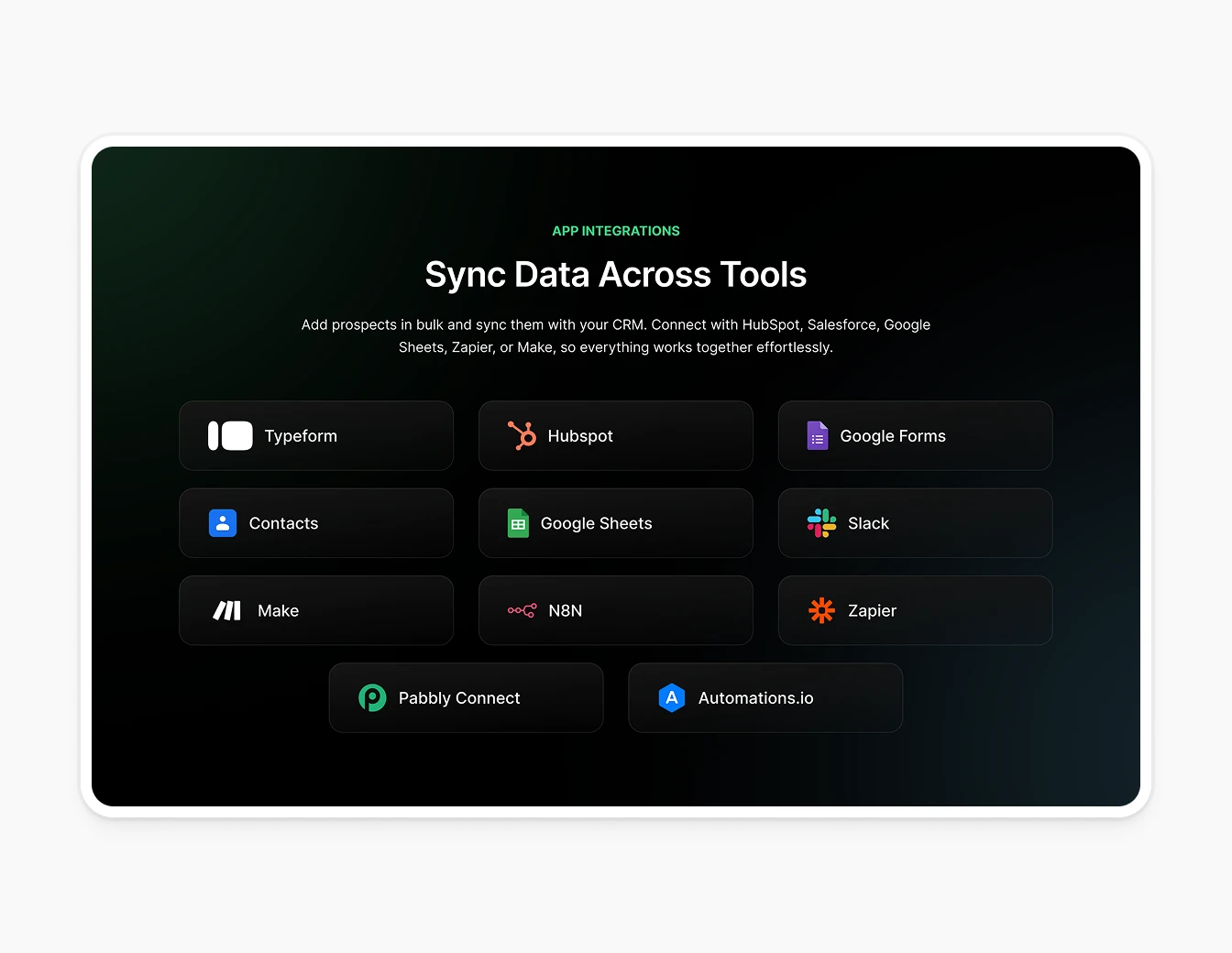Open the Typeform integration card
Image resolution: width=1232 pixels, height=953 pixels.
pos(316,435)
